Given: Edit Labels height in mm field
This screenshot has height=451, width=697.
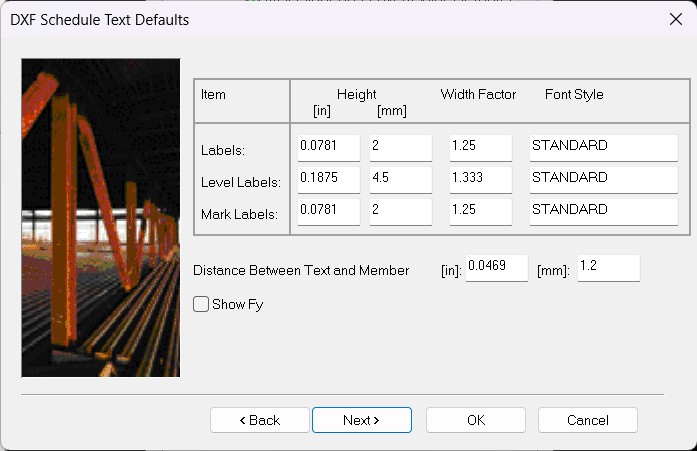Looking at the screenshot, I should [x=400, y=147].
